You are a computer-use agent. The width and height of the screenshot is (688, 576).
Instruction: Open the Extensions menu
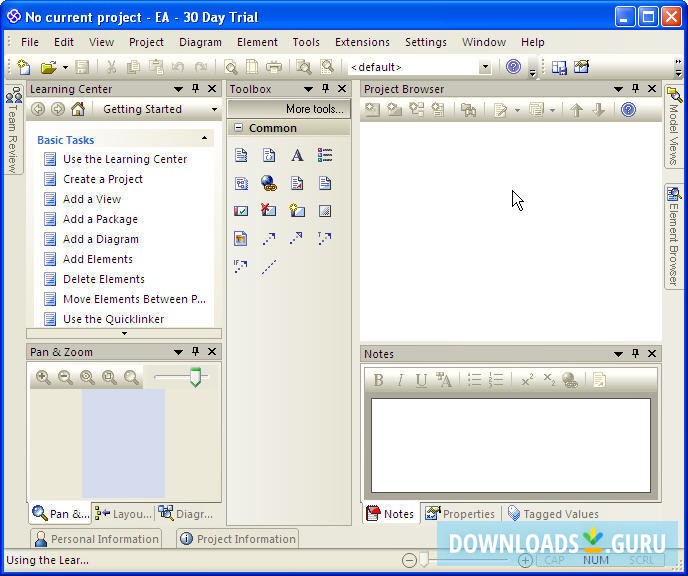click(x=362, y=42)
